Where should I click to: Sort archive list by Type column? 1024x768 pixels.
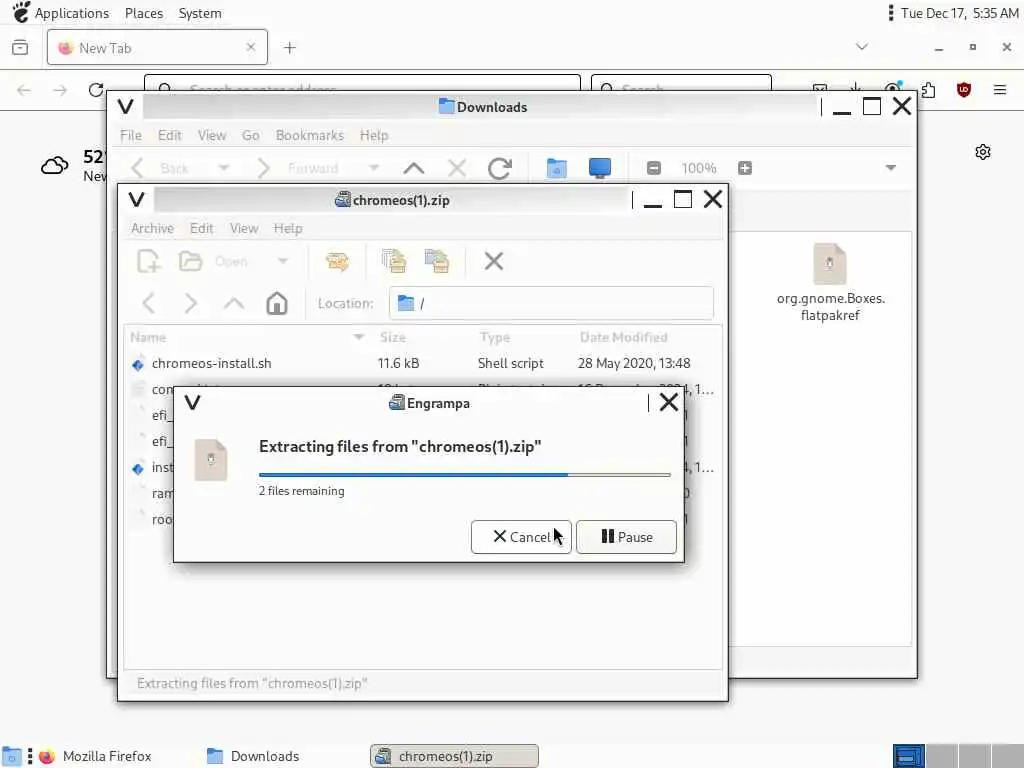tap(523, 337)
